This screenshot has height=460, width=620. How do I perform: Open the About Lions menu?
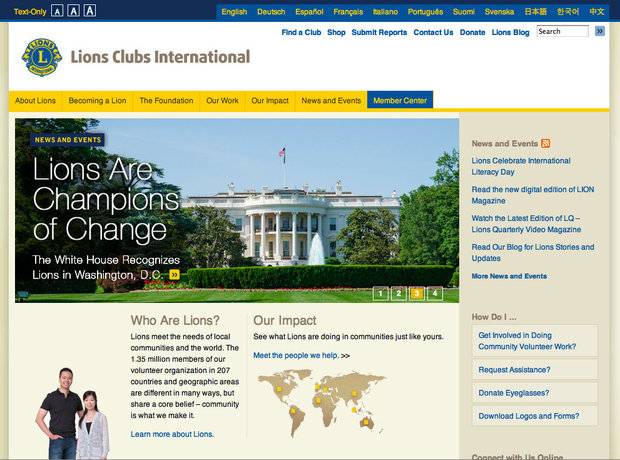point(35,101)
